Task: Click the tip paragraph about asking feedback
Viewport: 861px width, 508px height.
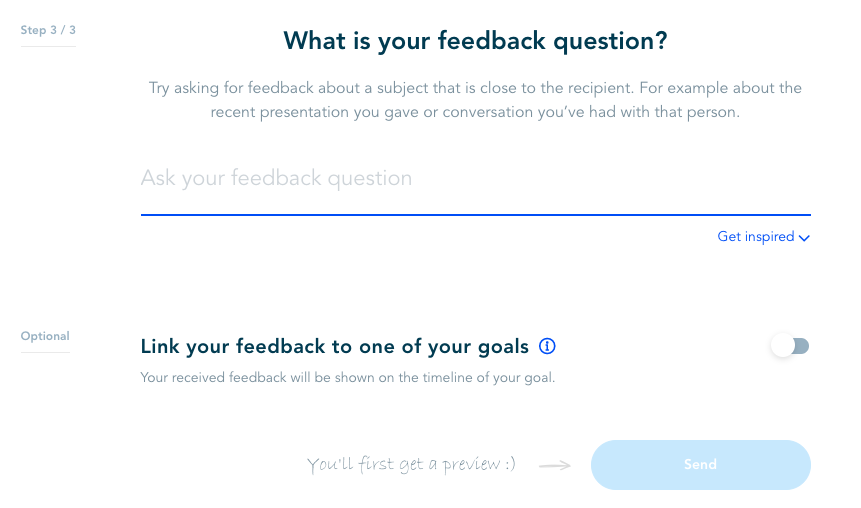Action: 476,100
